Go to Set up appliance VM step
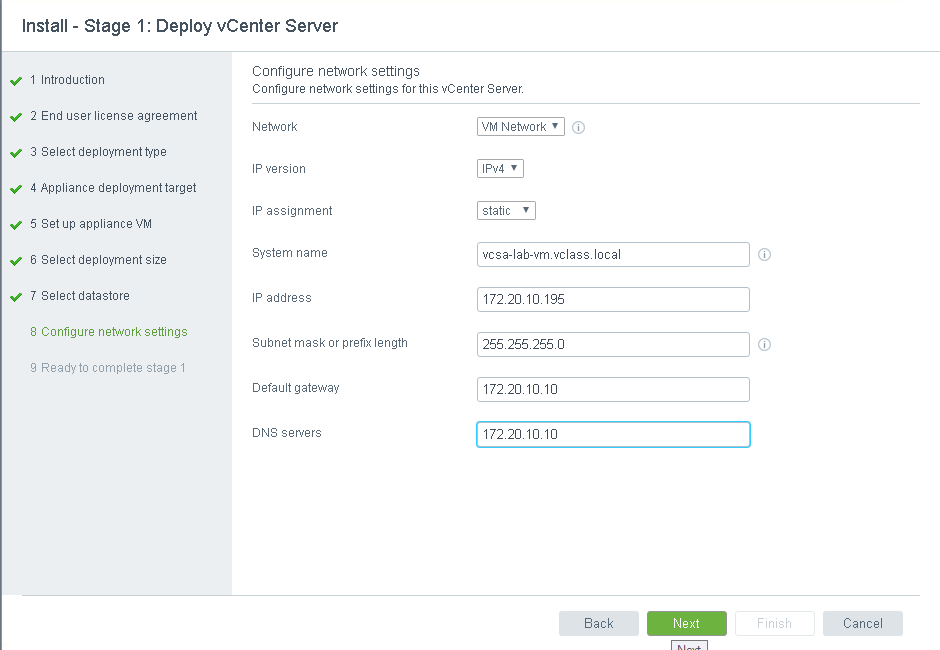940x650 pixels. click(96, 224)
